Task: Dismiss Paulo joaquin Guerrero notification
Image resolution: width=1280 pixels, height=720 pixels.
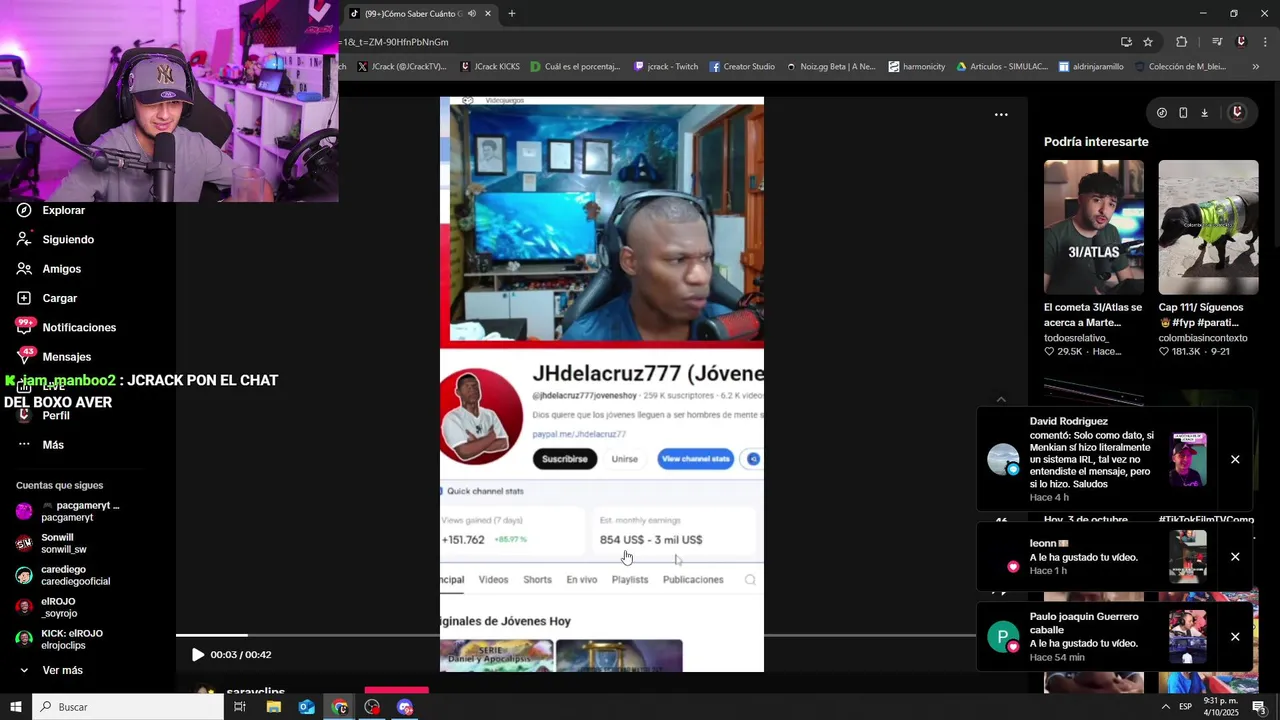Action: click(1235, 637)
